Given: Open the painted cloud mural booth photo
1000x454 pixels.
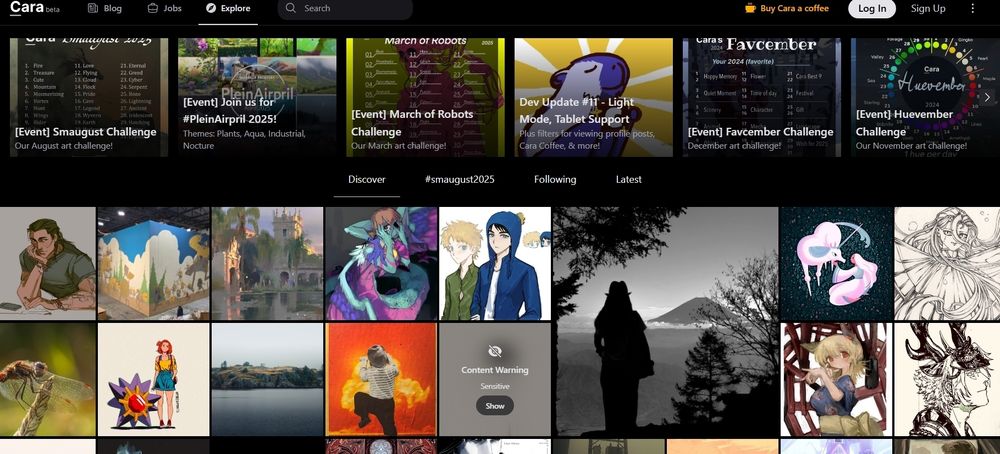Looking at the screenshot, I should [x=154, y=263].
